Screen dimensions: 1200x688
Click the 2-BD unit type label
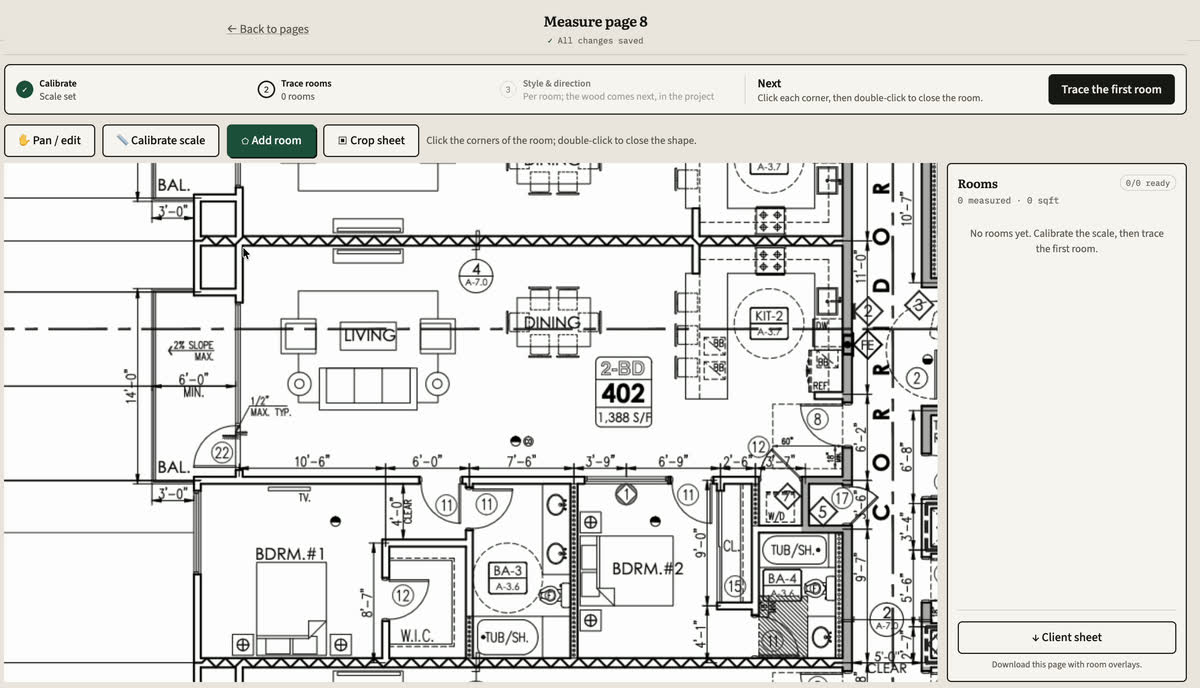pos(624,368)
